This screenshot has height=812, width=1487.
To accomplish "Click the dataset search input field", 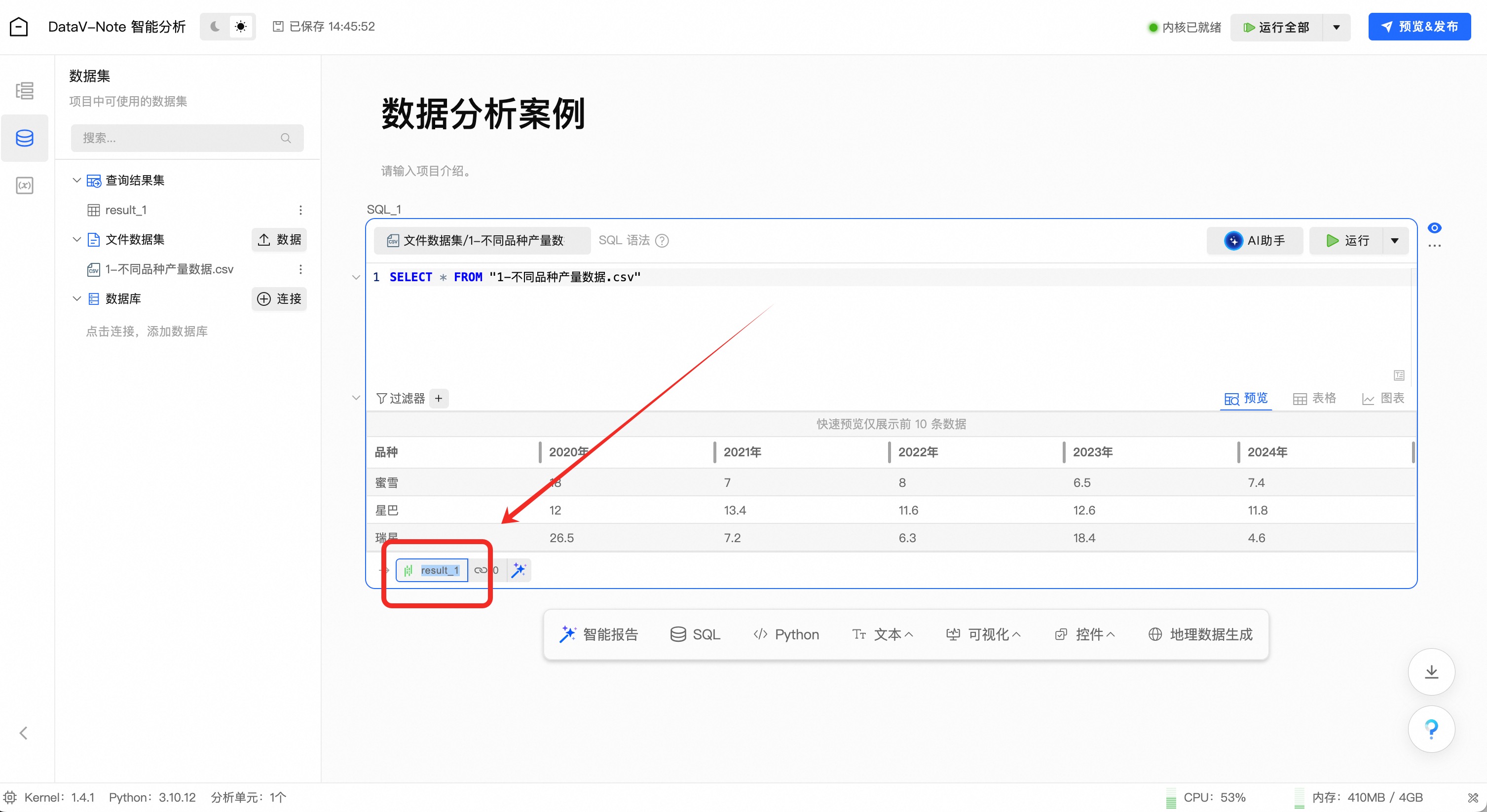I will [x=179, y=138].
